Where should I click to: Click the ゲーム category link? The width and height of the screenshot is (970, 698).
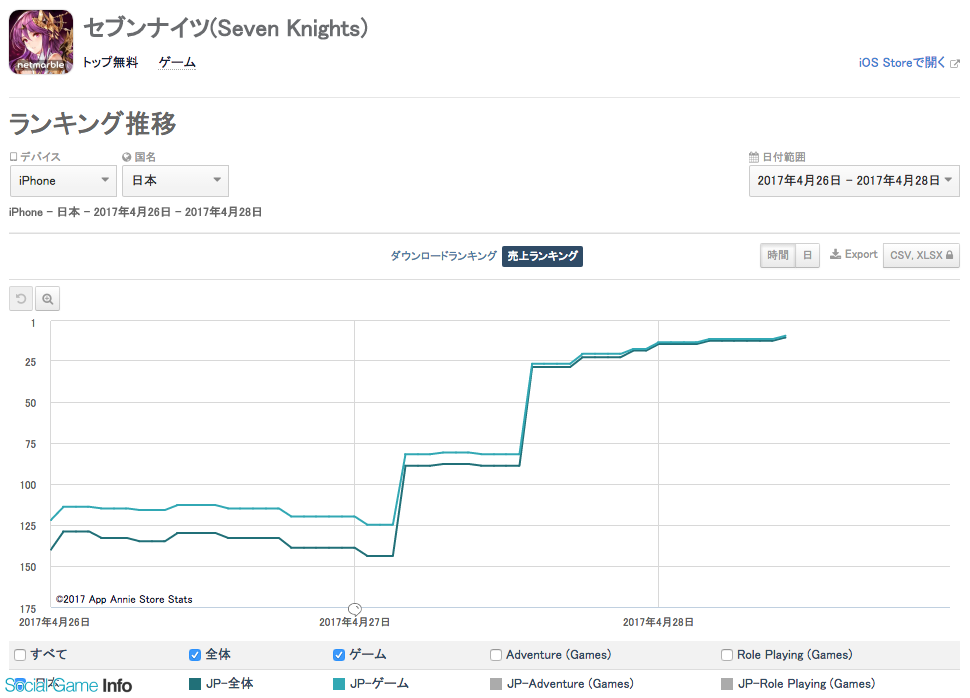click(x=177, y=62)
